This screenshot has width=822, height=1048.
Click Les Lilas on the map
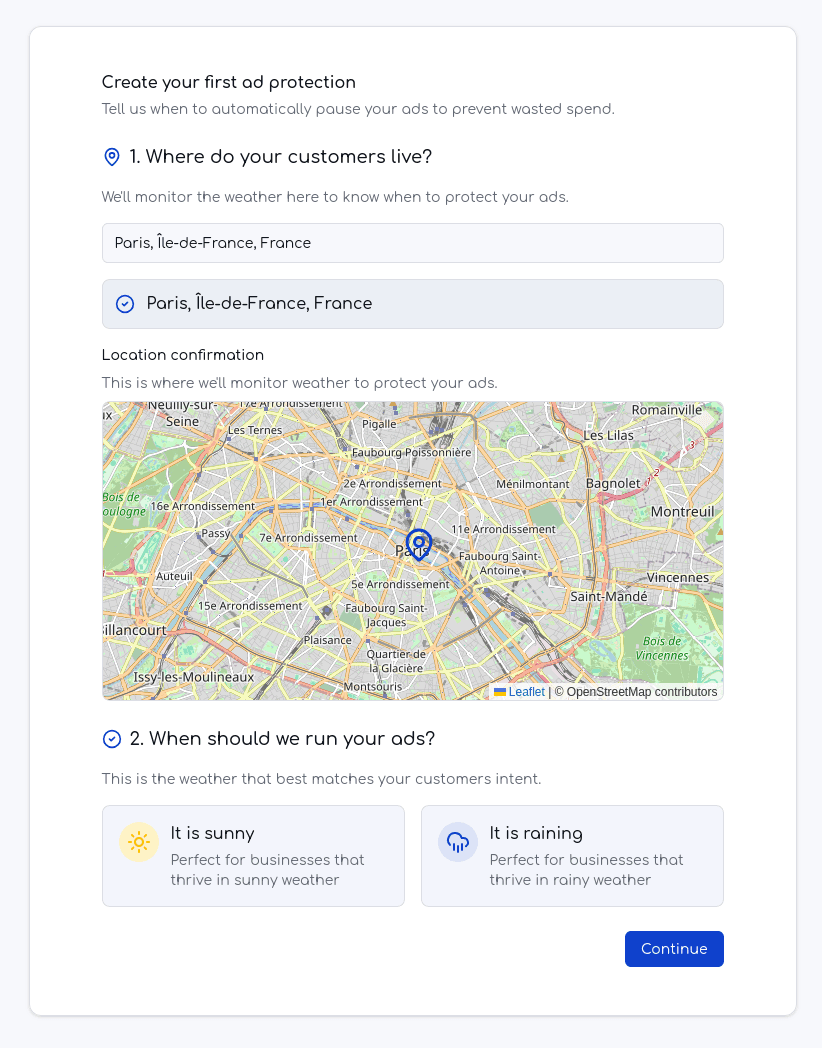608,435
